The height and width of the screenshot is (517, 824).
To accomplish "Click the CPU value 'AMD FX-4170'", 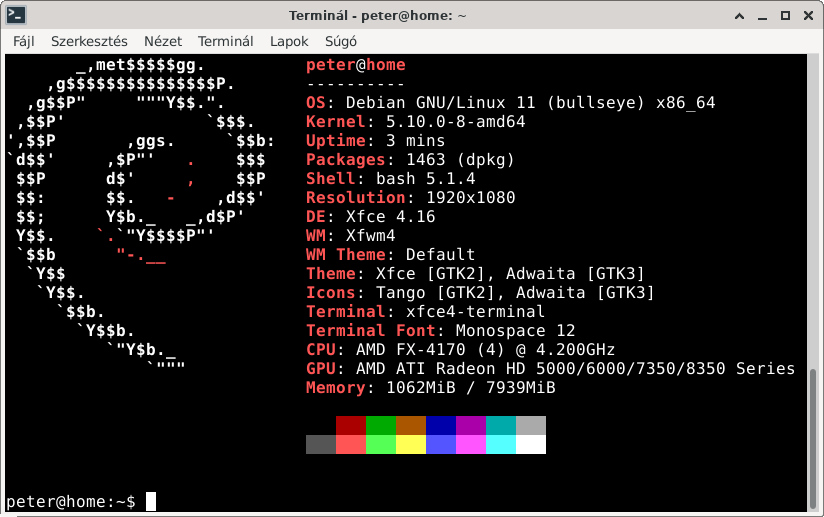I will [410, 349].
